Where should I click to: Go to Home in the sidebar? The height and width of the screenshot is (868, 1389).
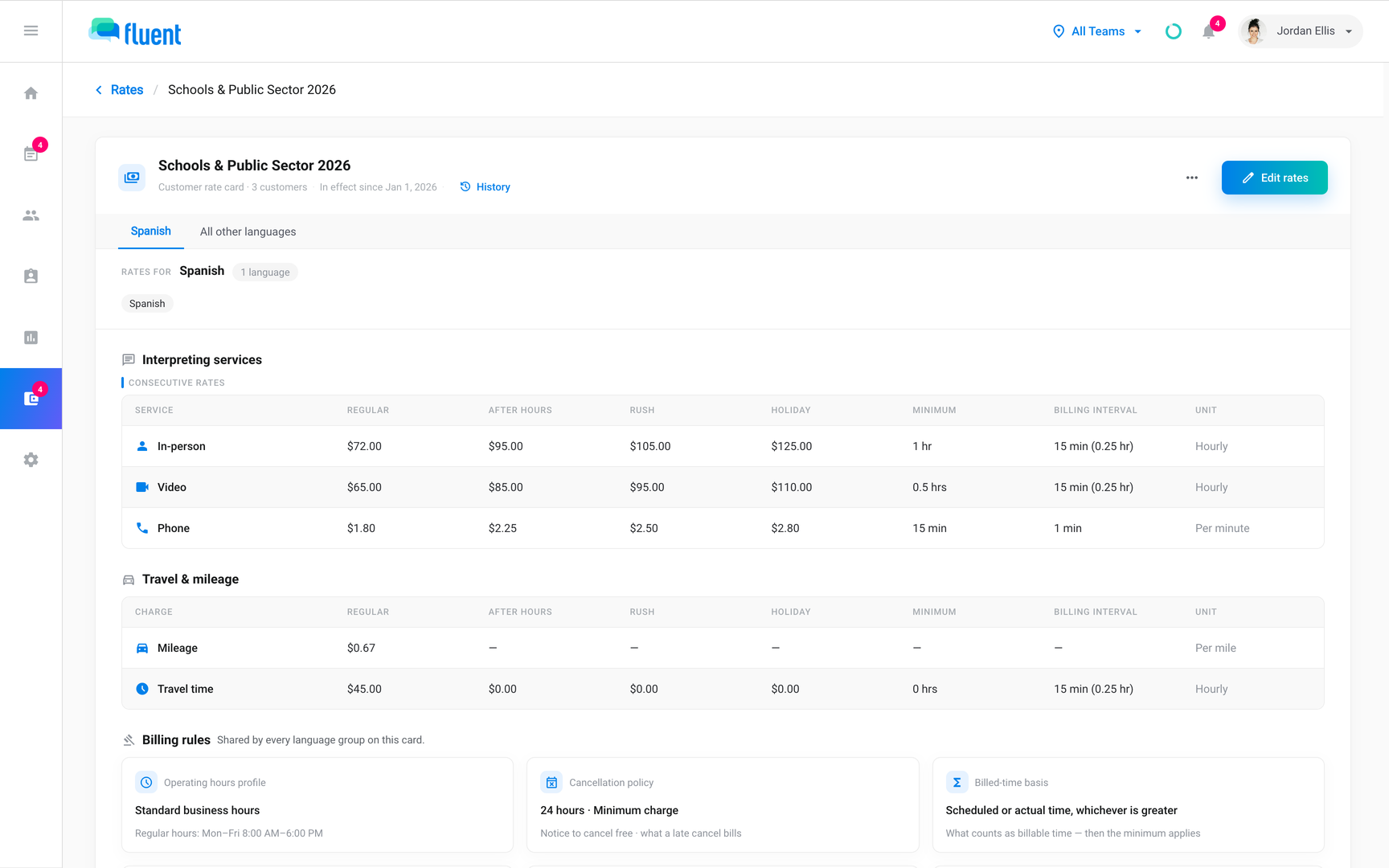[31, 93]
